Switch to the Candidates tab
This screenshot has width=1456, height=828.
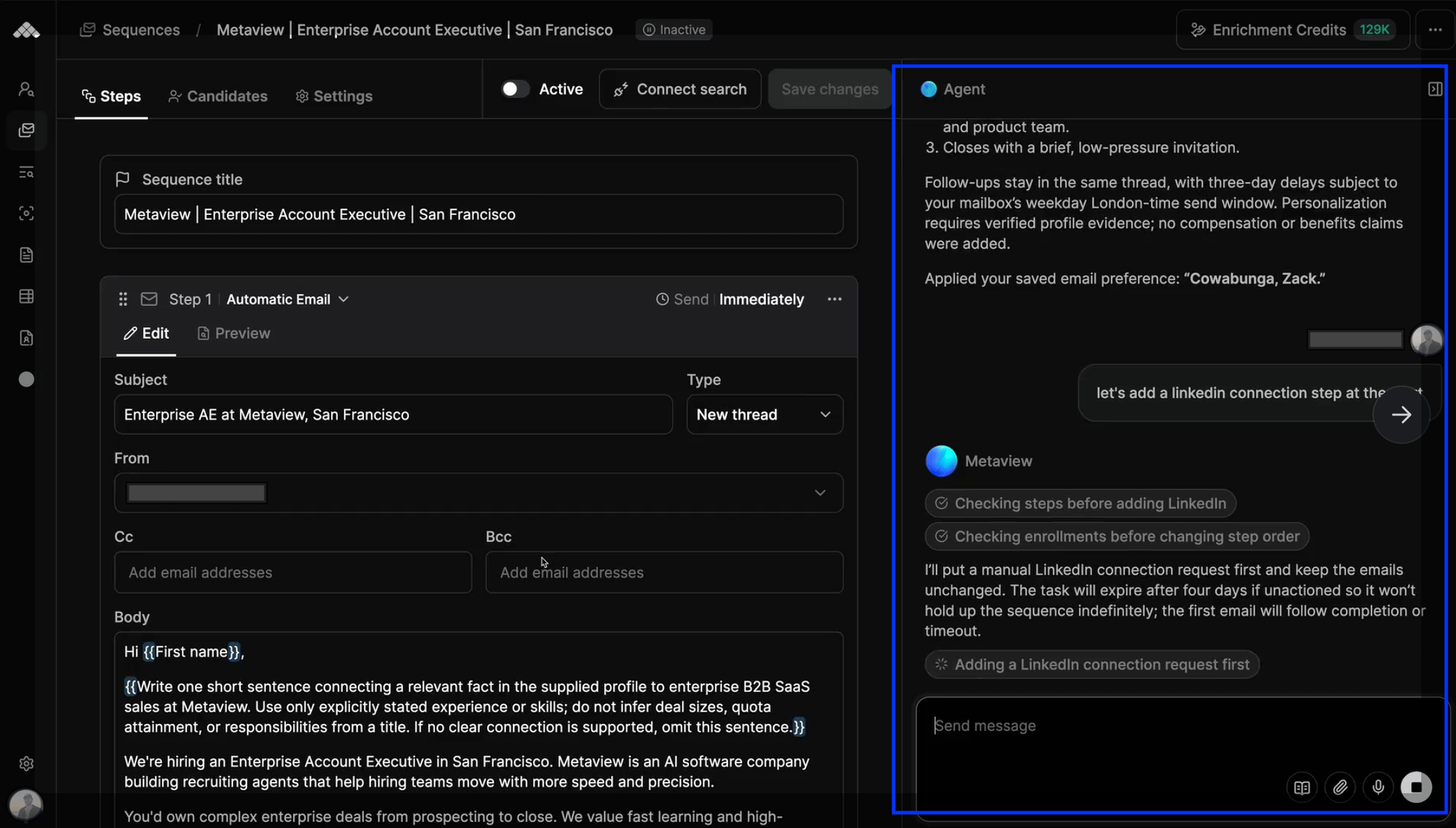tap(218, 96)
